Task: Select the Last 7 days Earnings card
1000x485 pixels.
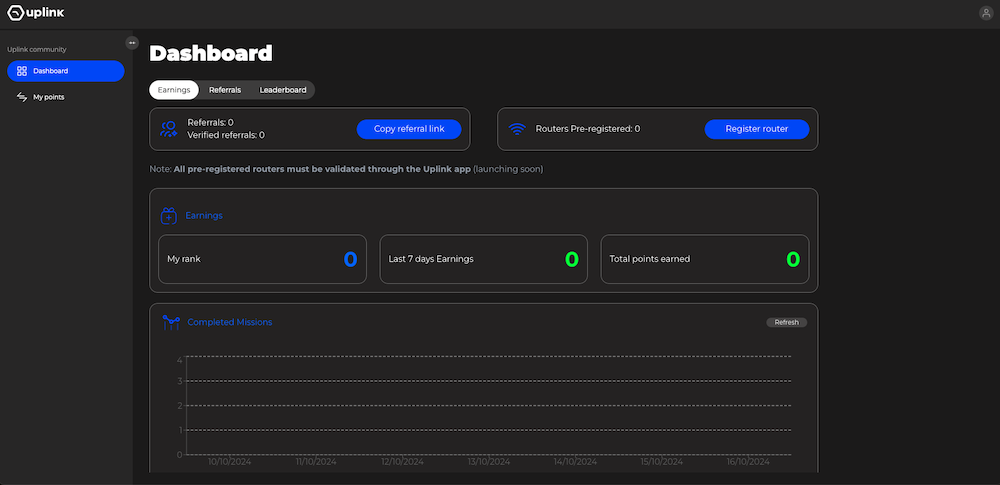Action: point(483,259)
